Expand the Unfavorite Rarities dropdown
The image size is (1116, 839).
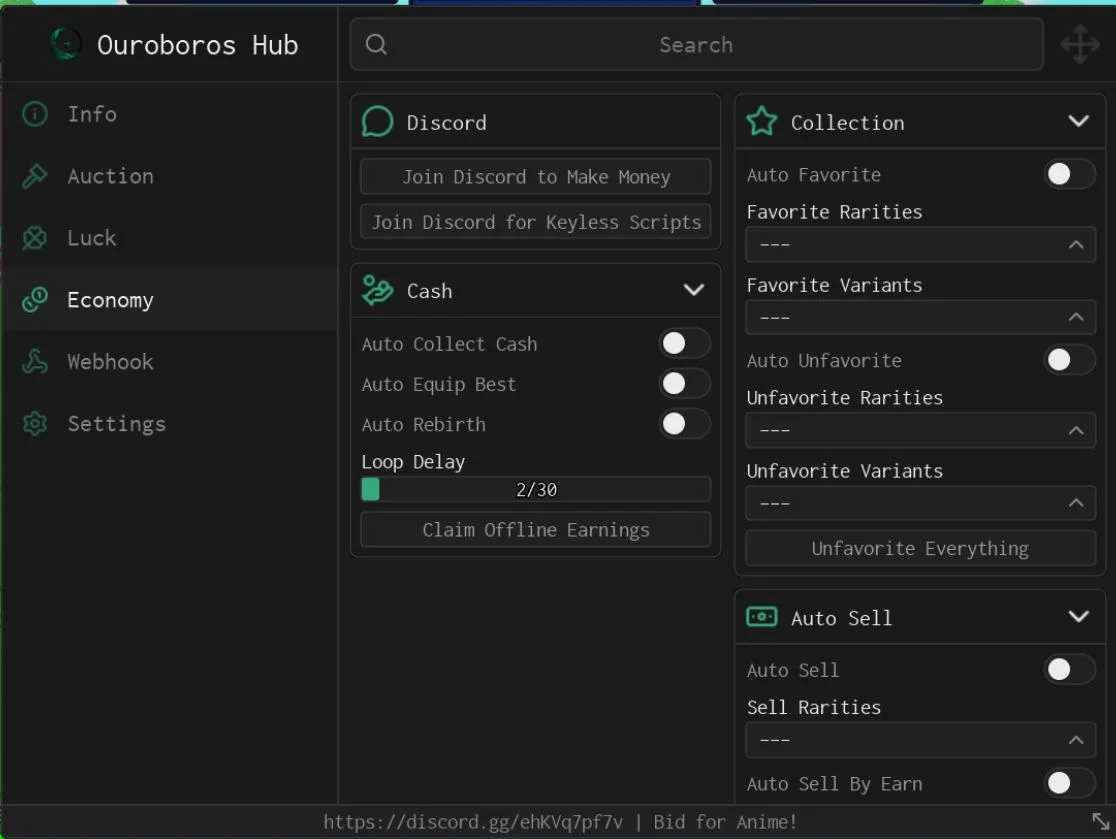tap(920, 431)
